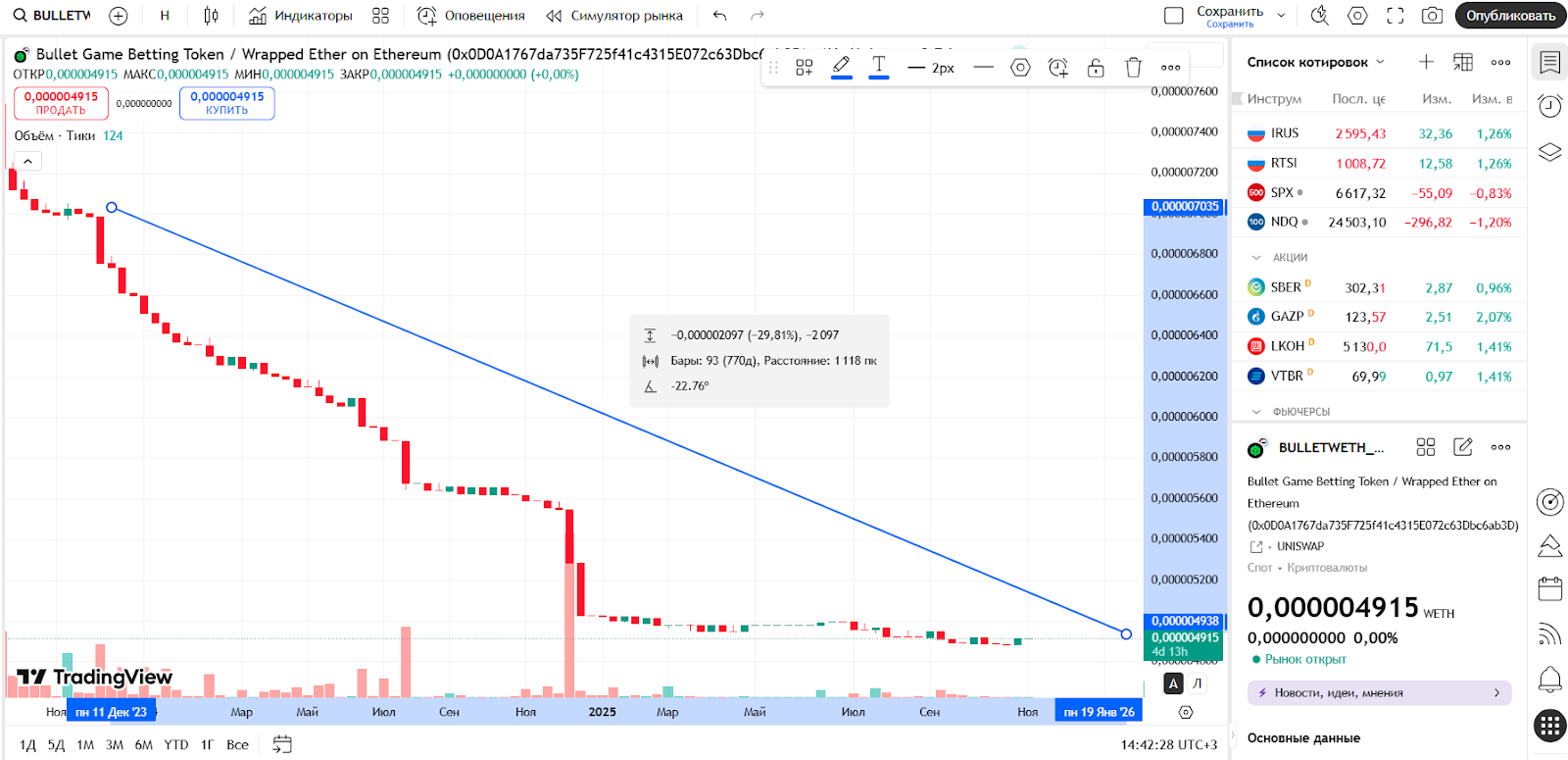
Task: Delete the selected trend line with trash icon
Action: (1133, 68)
